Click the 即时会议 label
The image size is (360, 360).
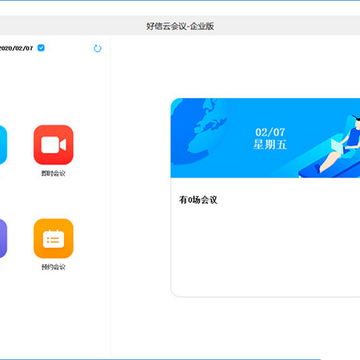pyautogui.click(x=53, y=173)
